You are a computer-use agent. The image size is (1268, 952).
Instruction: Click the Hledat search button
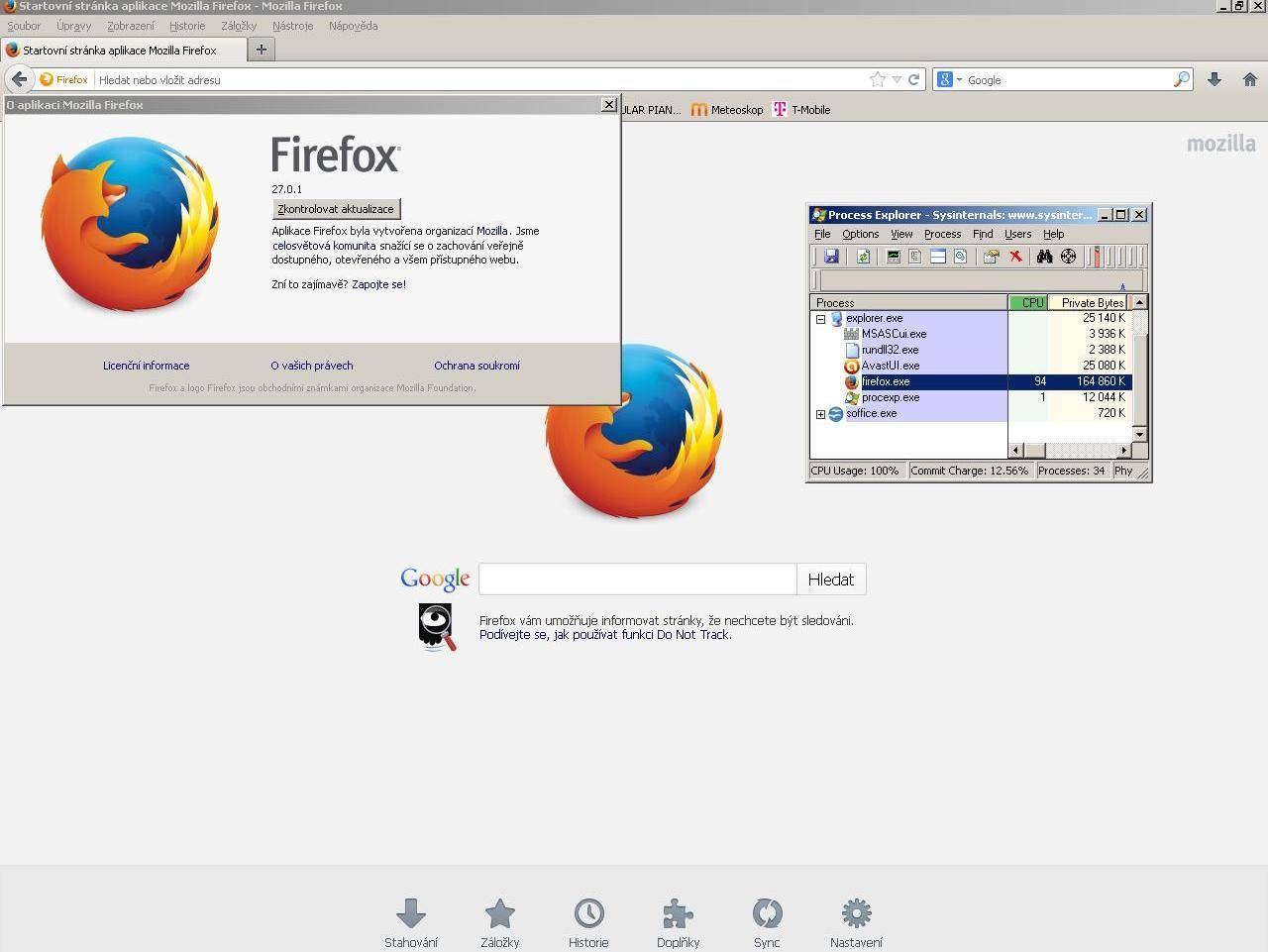pyautogui.click(x=831, y=580)
